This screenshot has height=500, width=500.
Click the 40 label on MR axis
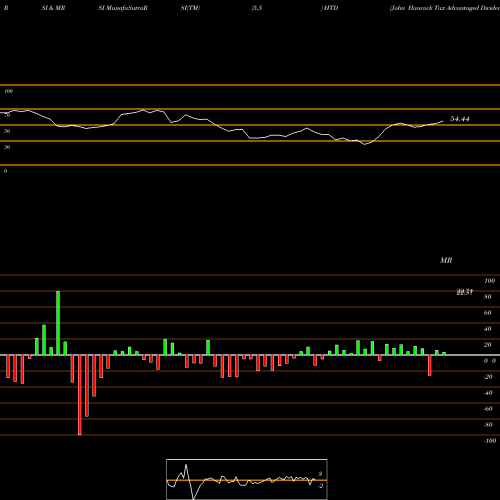[488, 329]
